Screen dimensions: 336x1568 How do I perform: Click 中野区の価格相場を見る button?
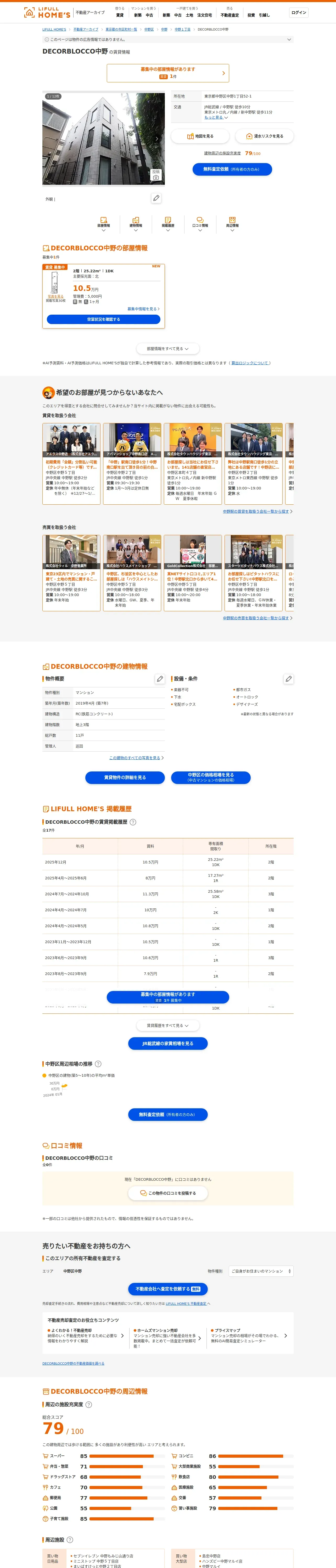pyautogui.click(x=211, y=777)
